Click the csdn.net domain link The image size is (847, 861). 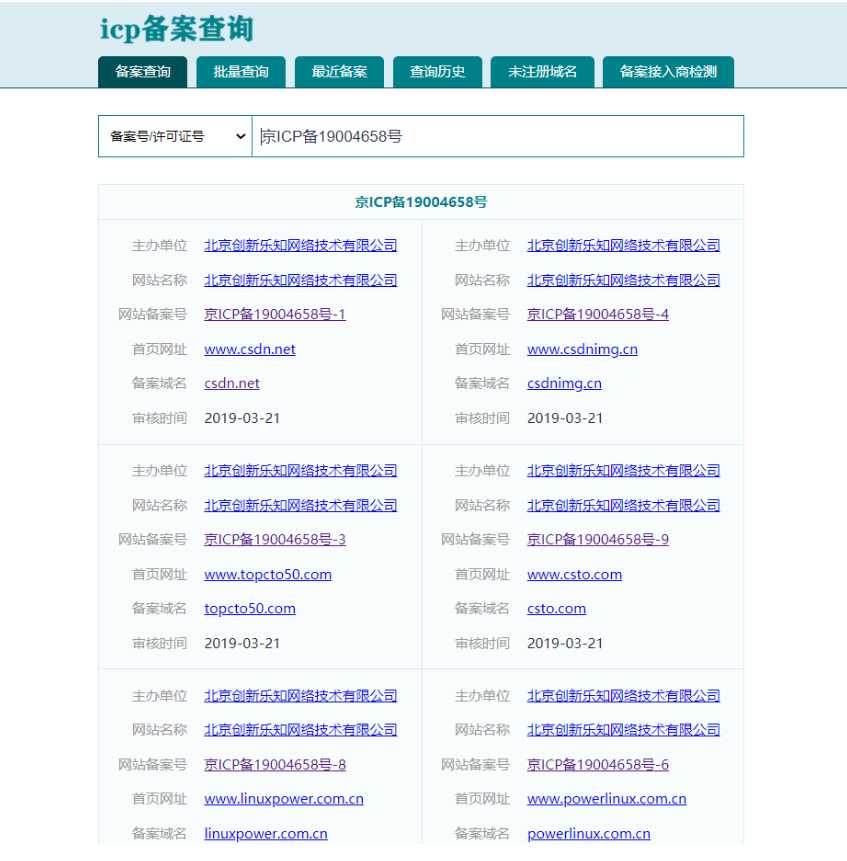click(232, 383)
